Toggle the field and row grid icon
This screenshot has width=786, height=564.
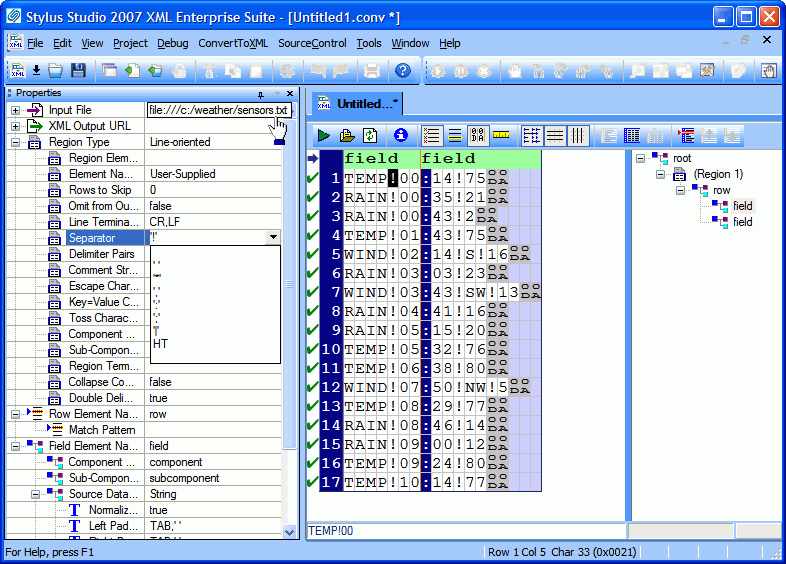pos(531,135)
